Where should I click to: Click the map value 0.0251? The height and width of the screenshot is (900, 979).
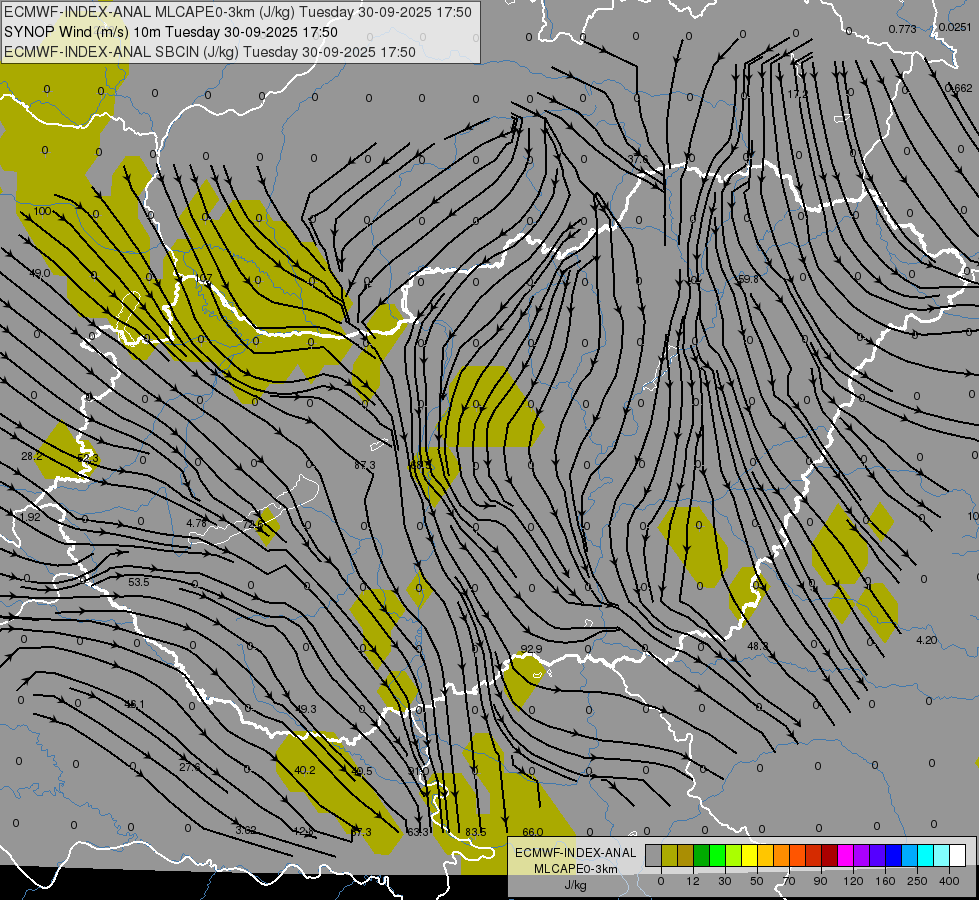[955, 27]
